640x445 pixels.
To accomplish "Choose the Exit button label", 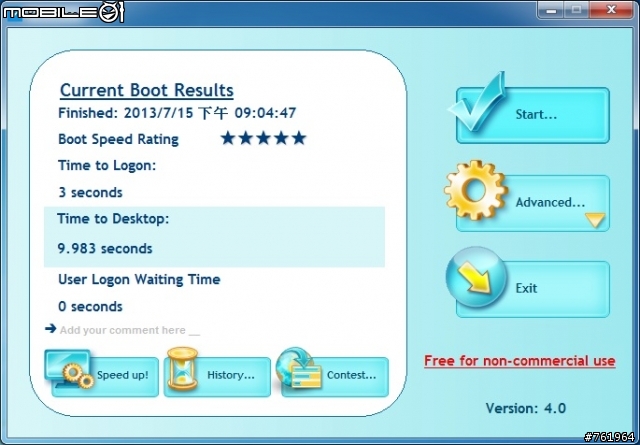I will coord(526,288).
